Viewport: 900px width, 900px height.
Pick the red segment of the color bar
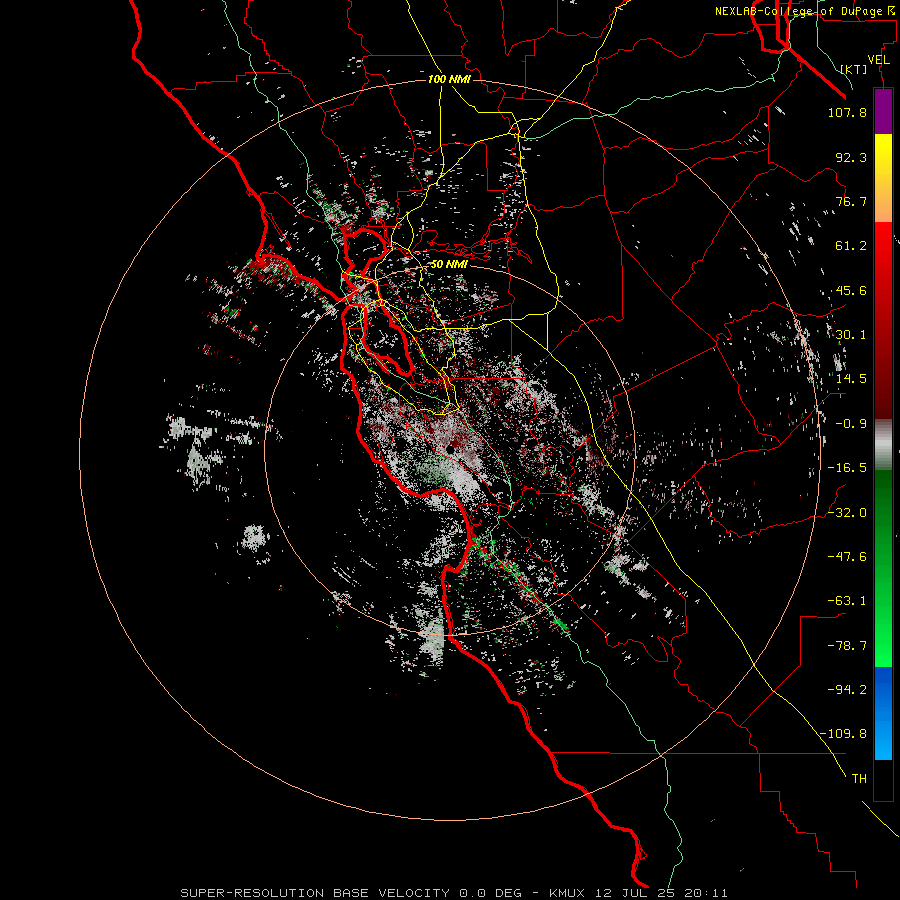coord(883,320)
